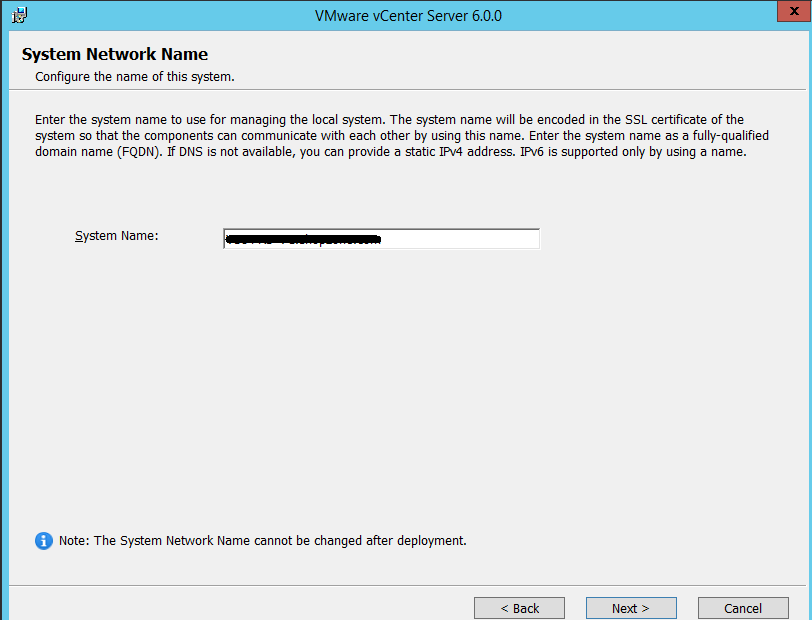Viewport: 812px width, 620px height.
Task: Cancel the vCenter Server installation
Action: (x=743, y=608)
